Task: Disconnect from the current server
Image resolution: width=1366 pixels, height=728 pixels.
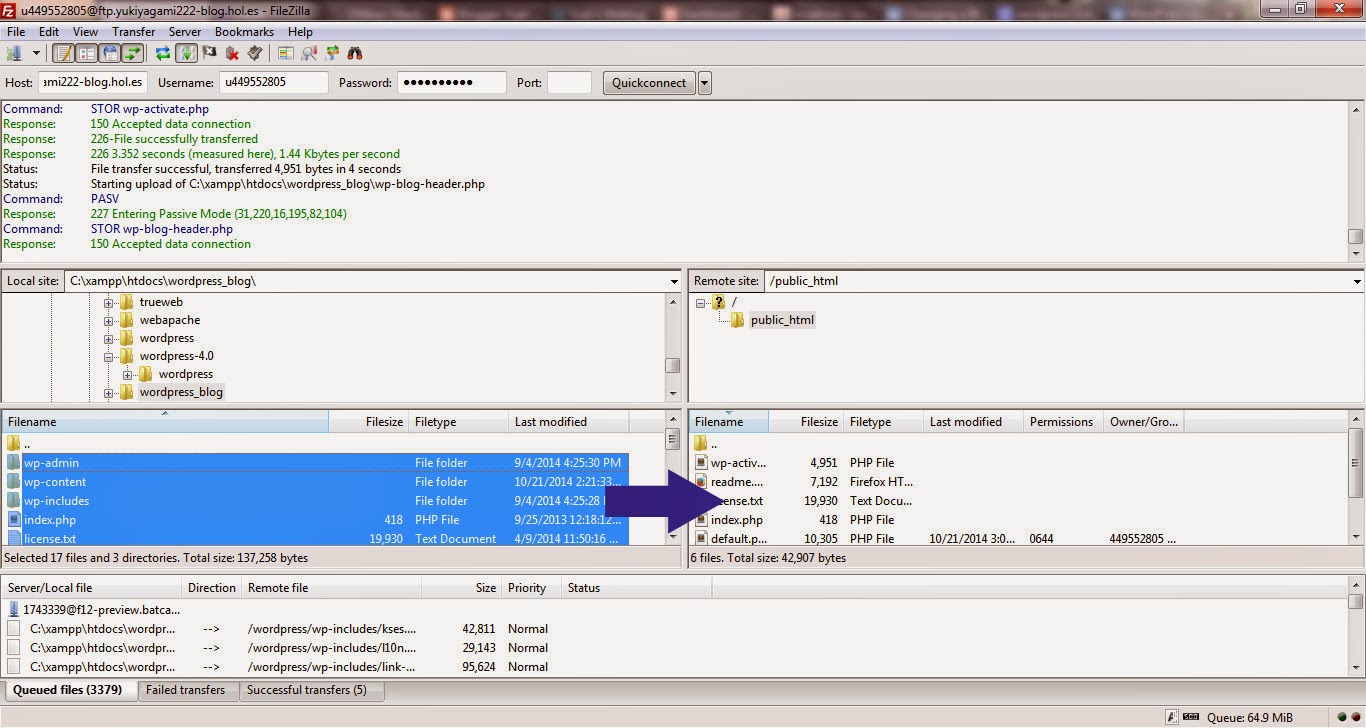Action: (232, 53)
